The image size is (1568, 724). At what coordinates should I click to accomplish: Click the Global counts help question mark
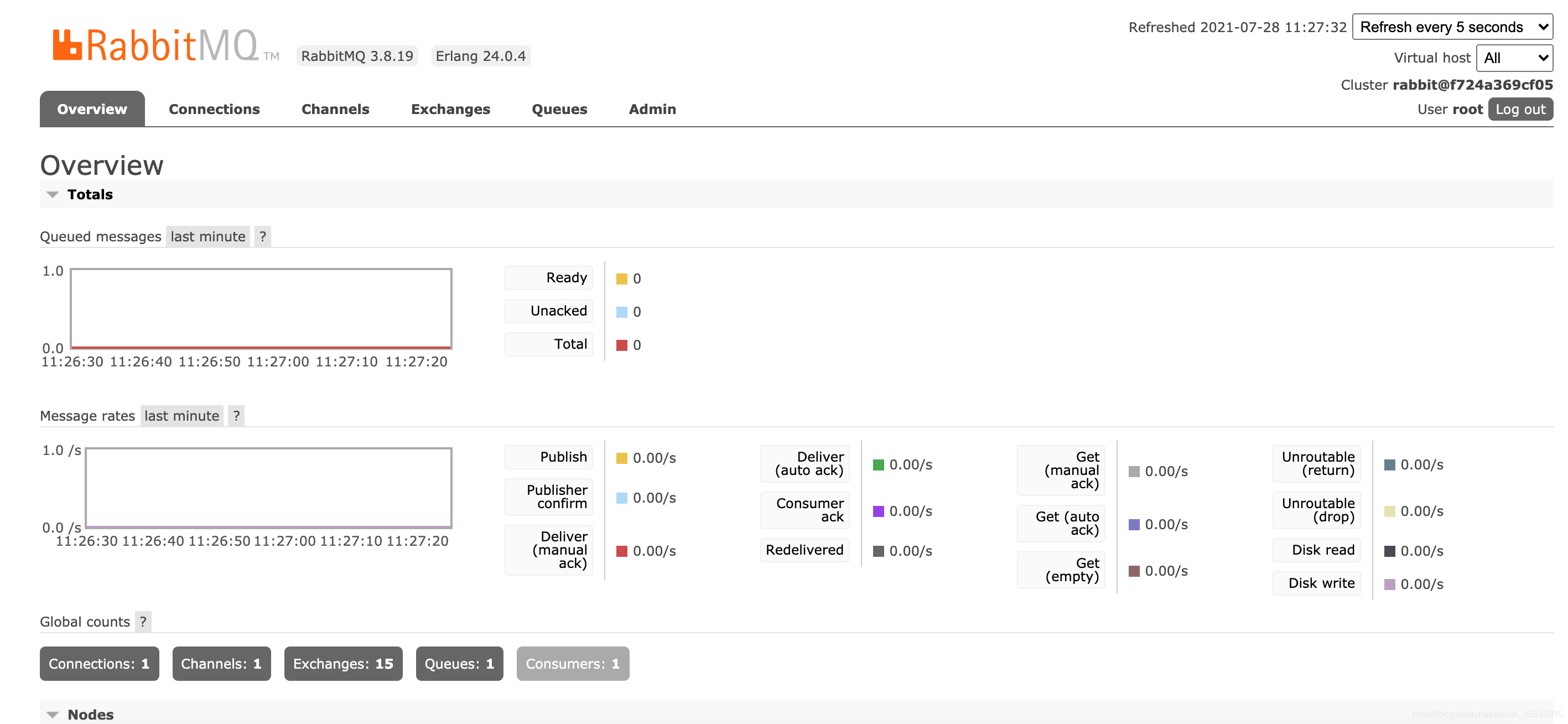143,622
